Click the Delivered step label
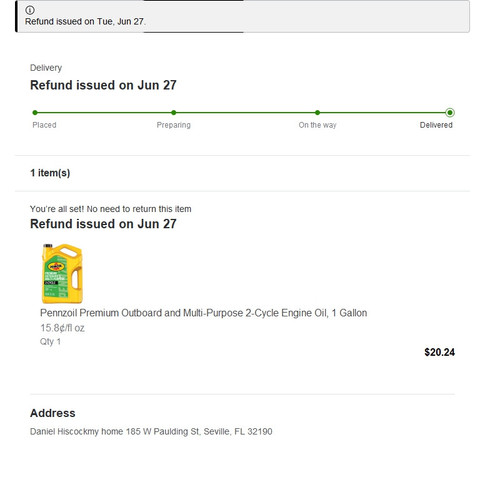The image size is (500, 479). (436, 125)
